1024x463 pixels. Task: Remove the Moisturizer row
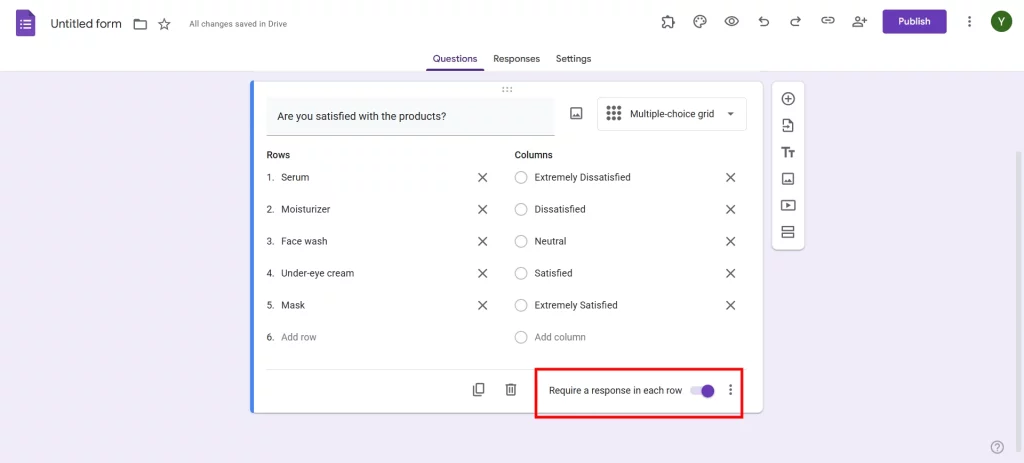tap(483, 209)
